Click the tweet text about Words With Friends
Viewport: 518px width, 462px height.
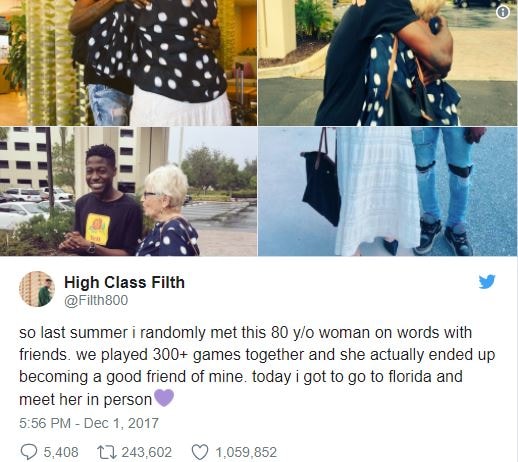coord(257,366)
